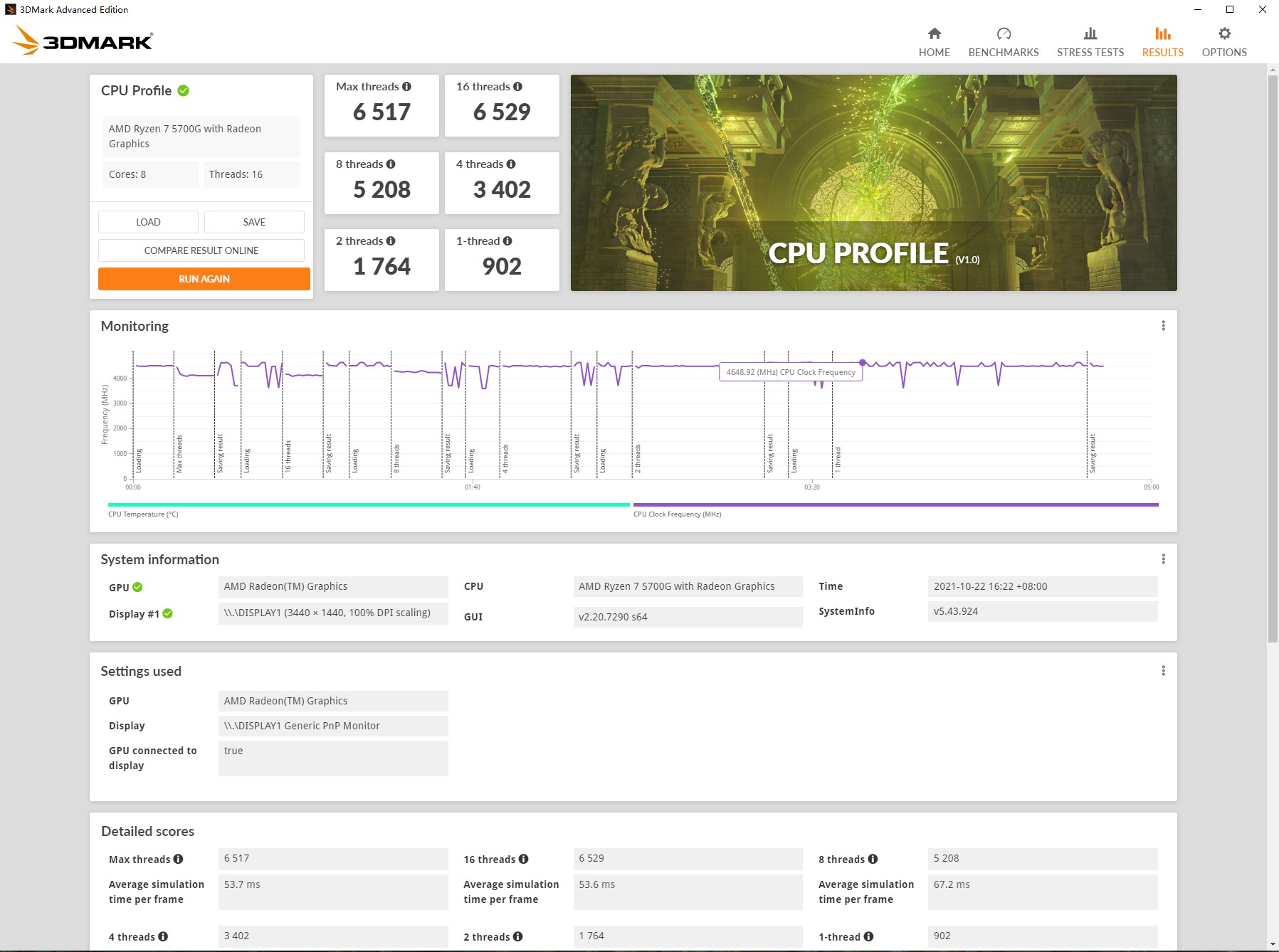Show info for 2 threads score card
This screenshot has width=1279, height=952.
(x=391, y=241)
